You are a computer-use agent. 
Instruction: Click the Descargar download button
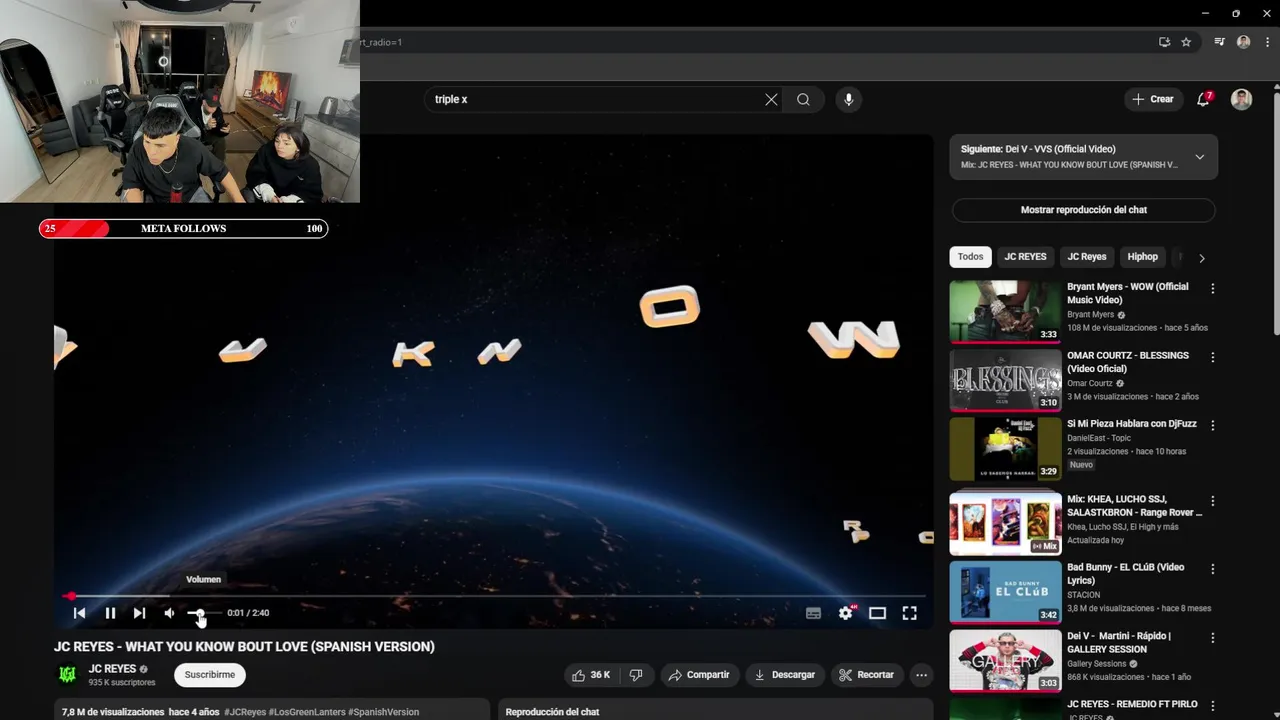[x=785, y=675]
